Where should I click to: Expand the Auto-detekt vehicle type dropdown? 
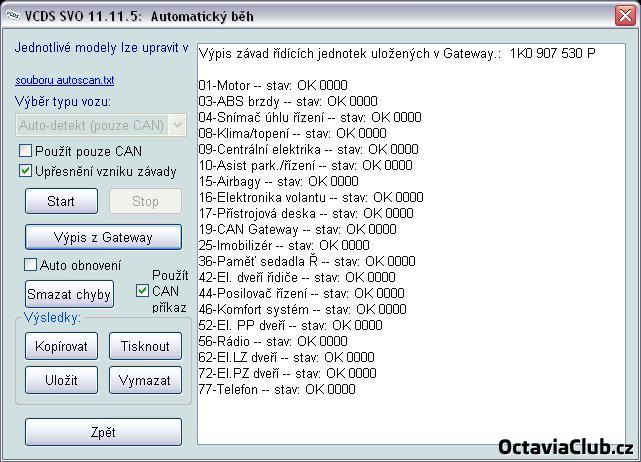pos(178,125)
